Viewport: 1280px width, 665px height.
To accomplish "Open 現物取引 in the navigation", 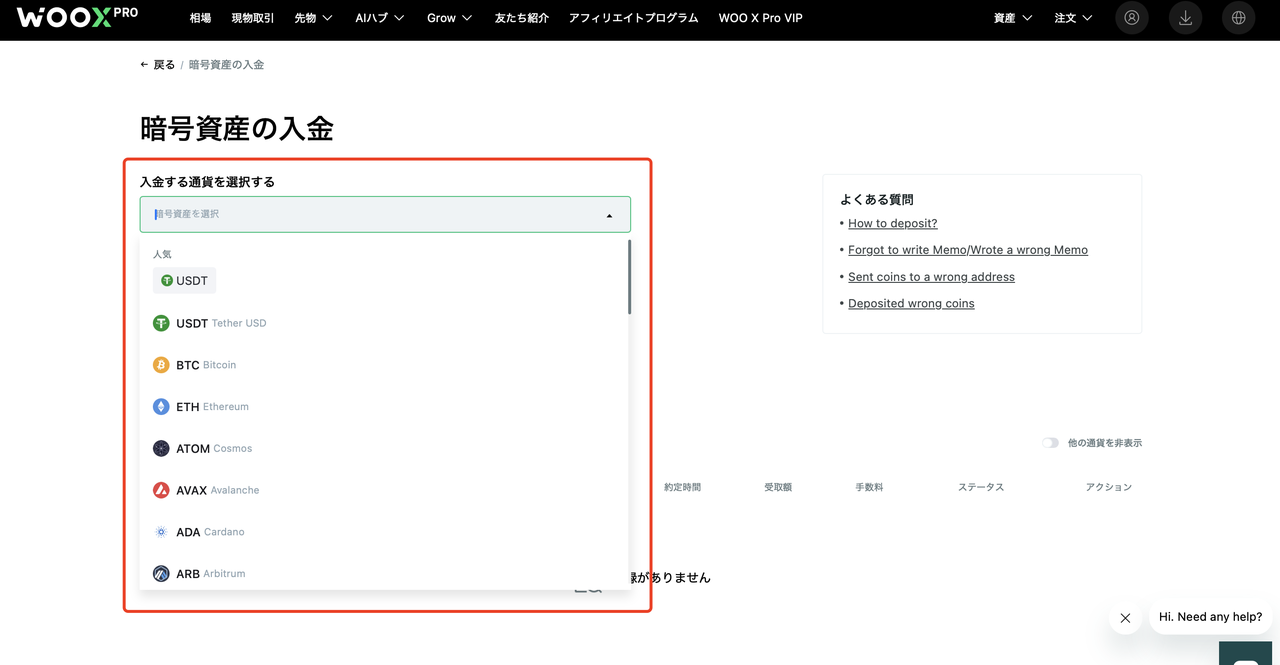I will (x=252, y=18).
